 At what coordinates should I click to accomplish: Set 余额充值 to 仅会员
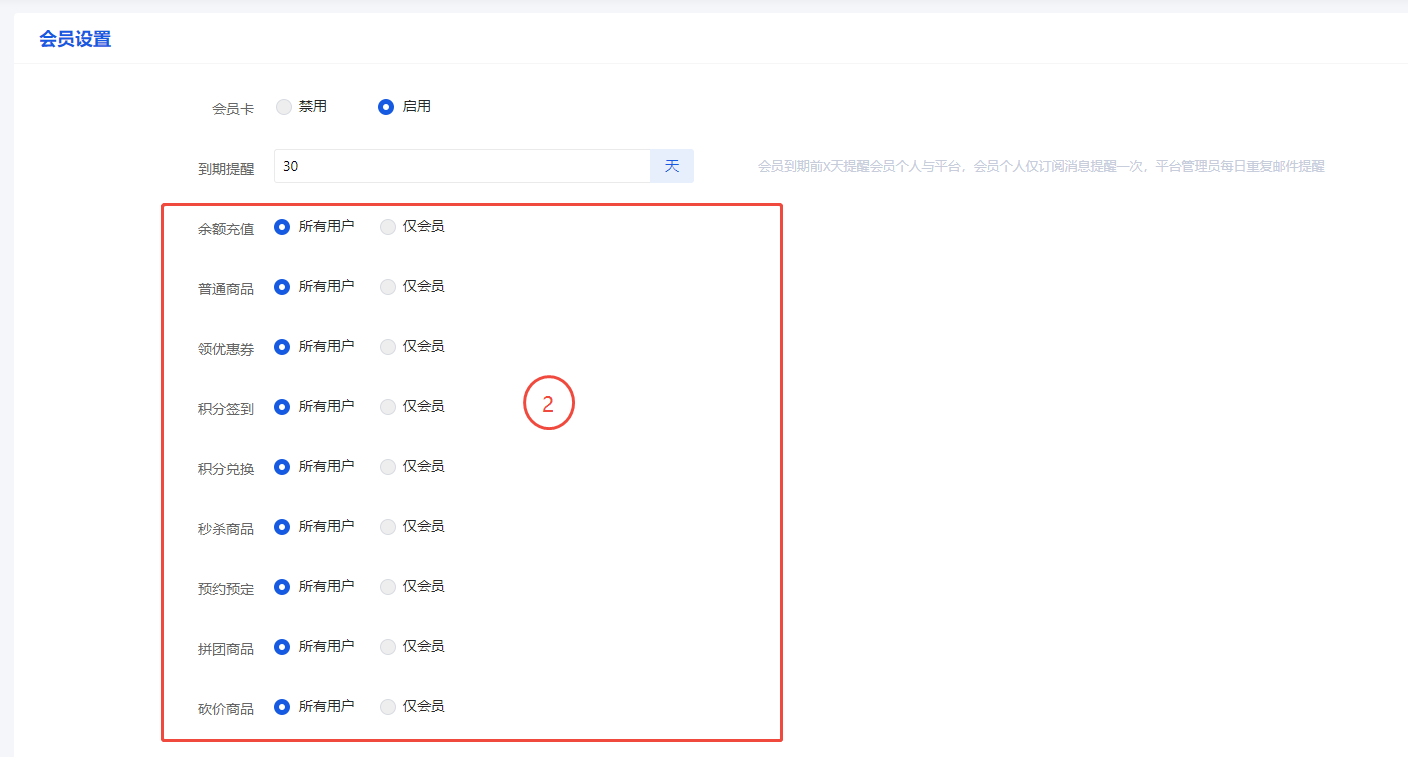coord(388,227)
